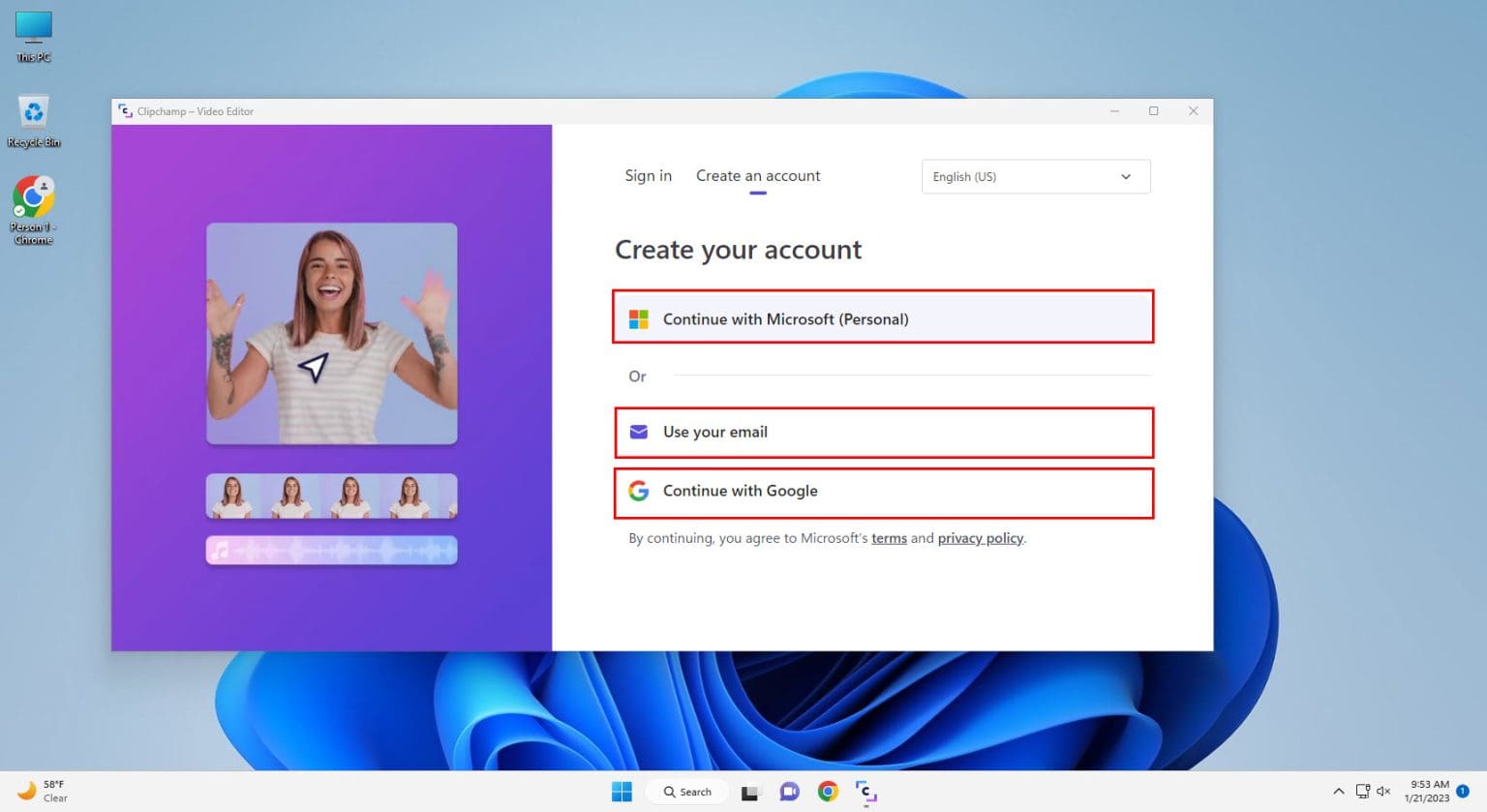Open the Windows Start menu
This screenshot has width=1487, height=812.
[x=621, y=791]
